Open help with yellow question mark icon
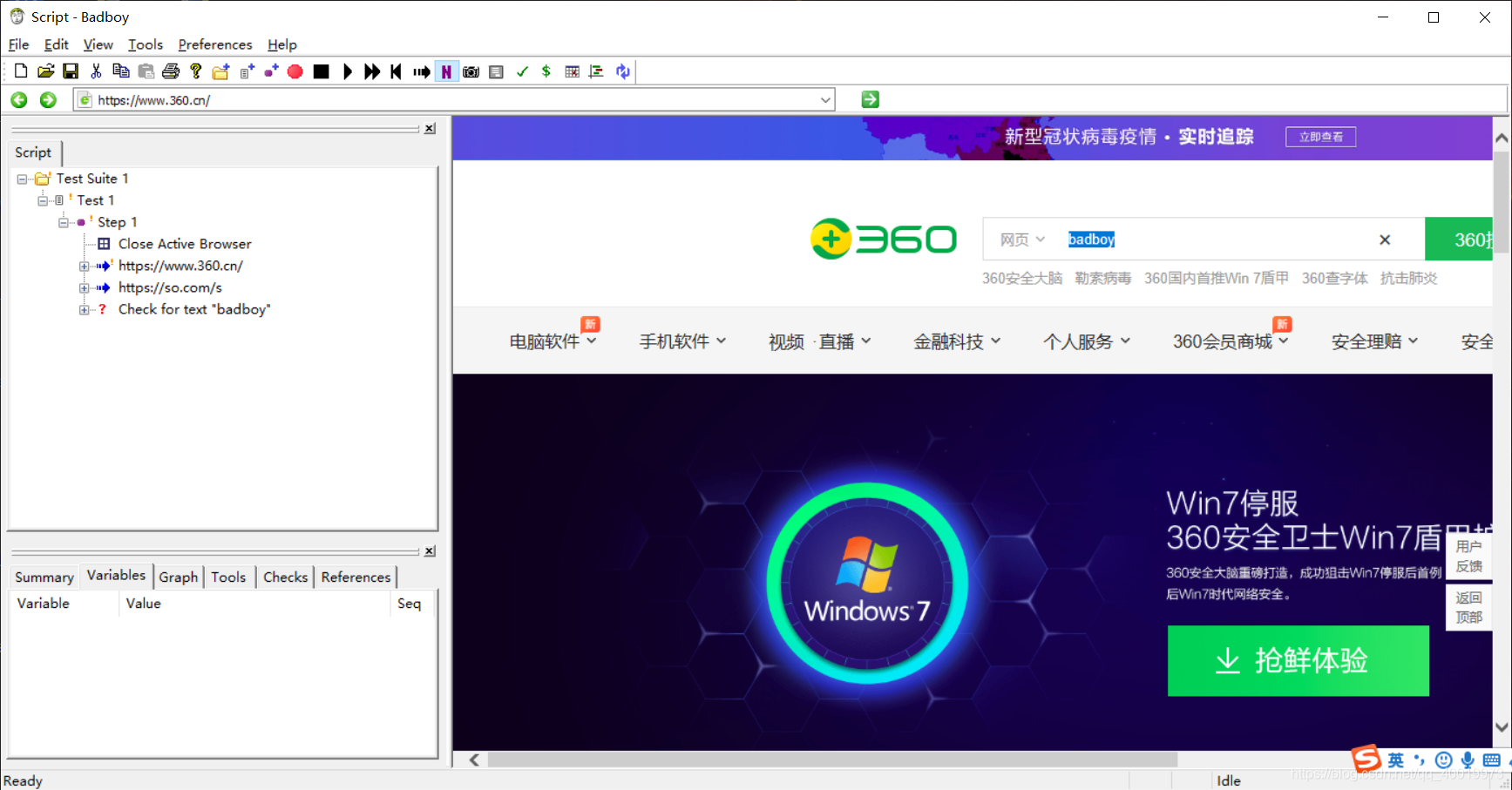Image resolution: width=1512 pixels, height=790 pixels. [x=196, y=71]
